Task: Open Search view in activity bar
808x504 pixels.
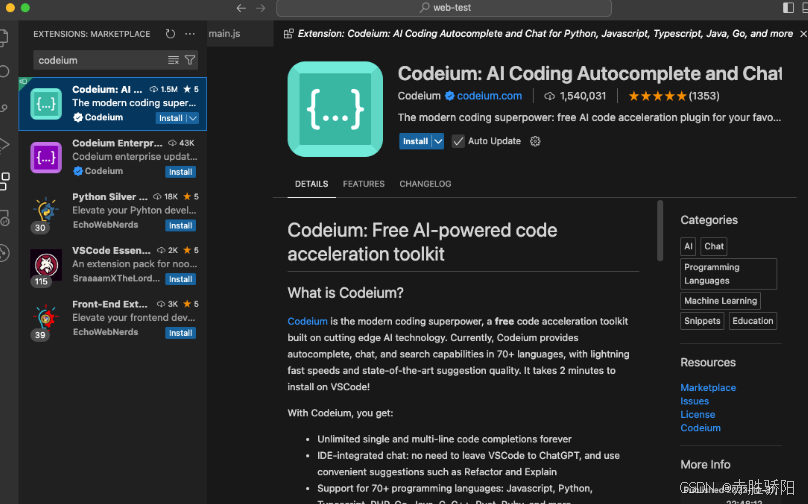Action: pos(4,71)
